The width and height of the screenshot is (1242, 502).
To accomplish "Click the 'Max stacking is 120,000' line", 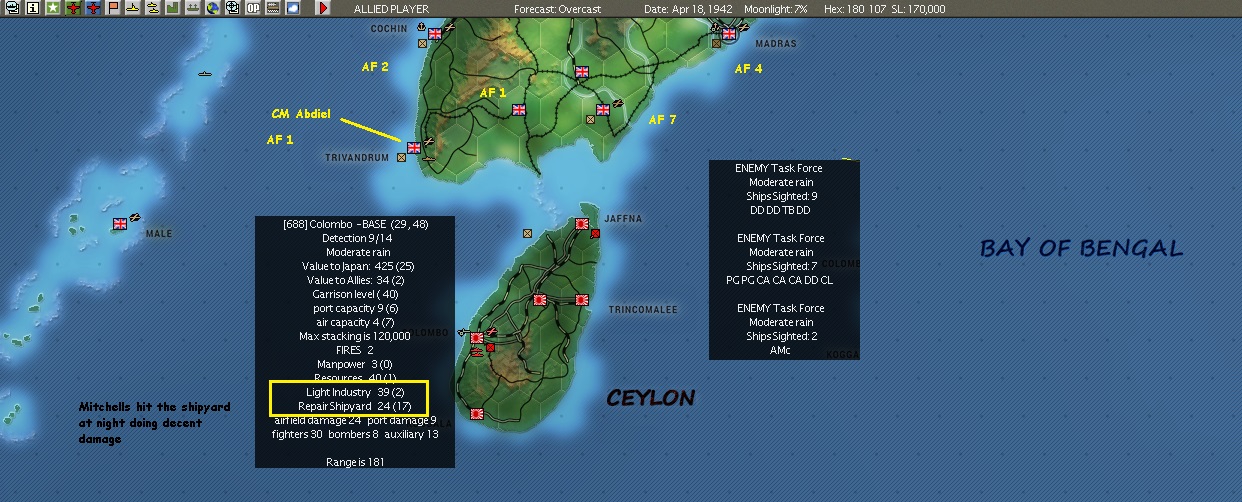I will point(355,337).
